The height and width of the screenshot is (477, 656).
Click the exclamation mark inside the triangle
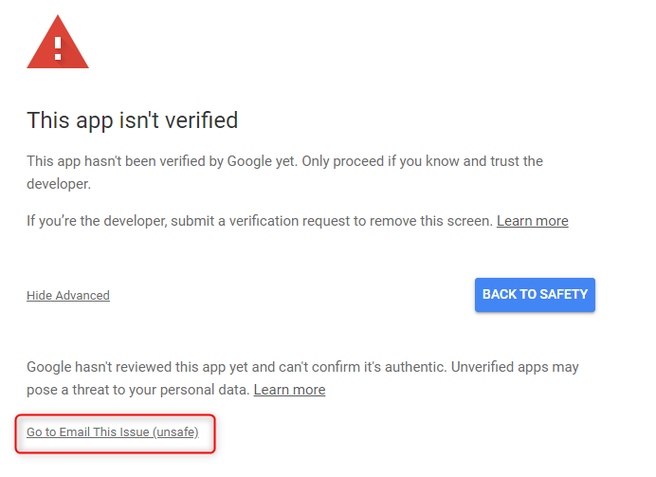58,48
